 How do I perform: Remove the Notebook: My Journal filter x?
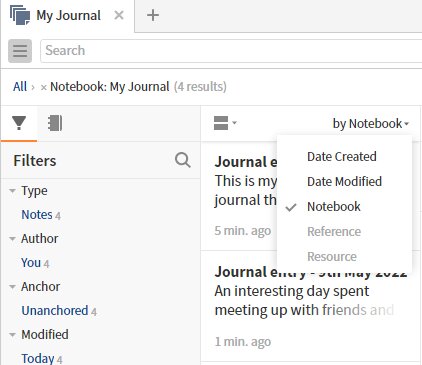[43, 87]
